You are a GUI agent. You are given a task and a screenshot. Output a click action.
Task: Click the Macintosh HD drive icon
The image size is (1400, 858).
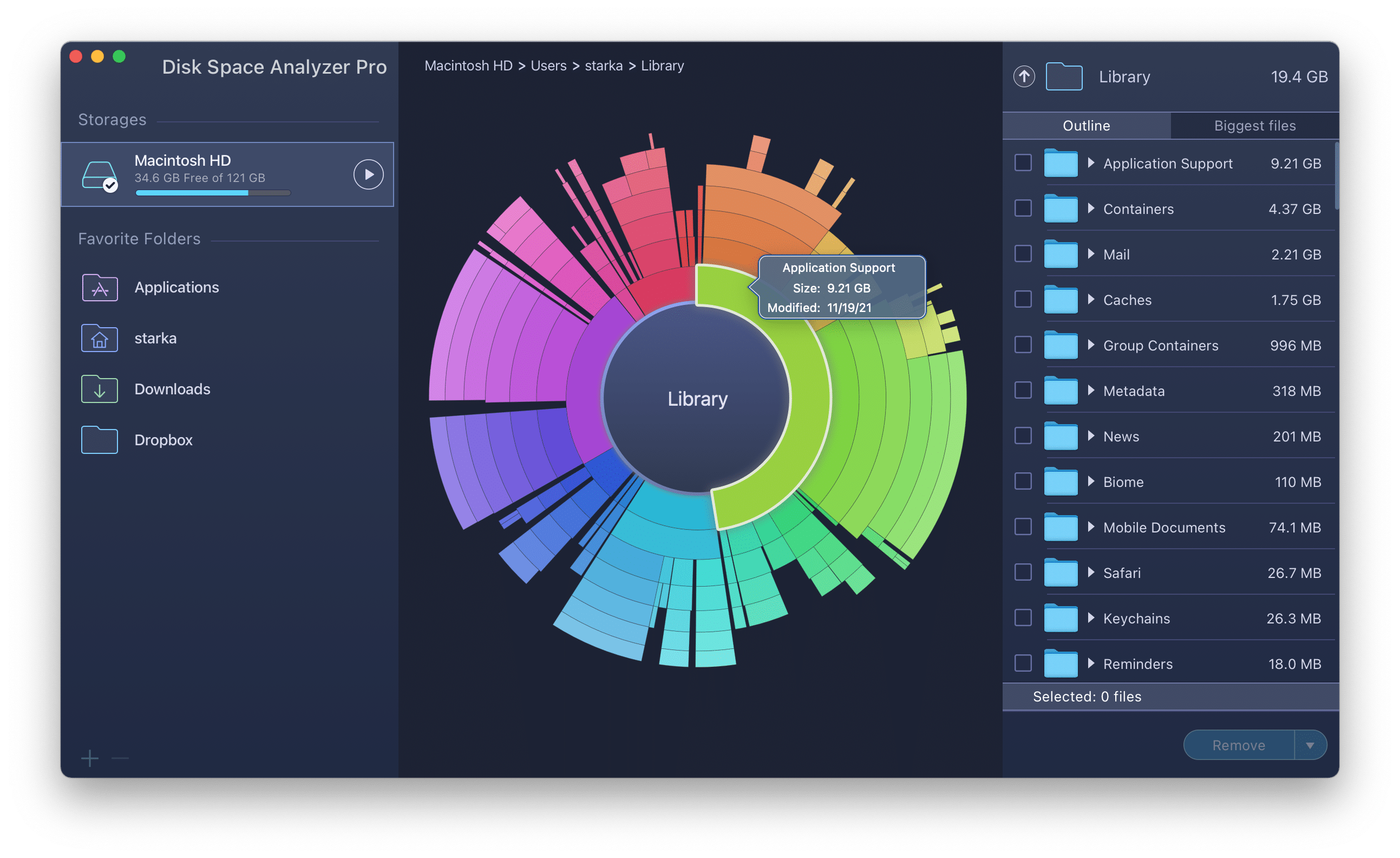point(100,175)
